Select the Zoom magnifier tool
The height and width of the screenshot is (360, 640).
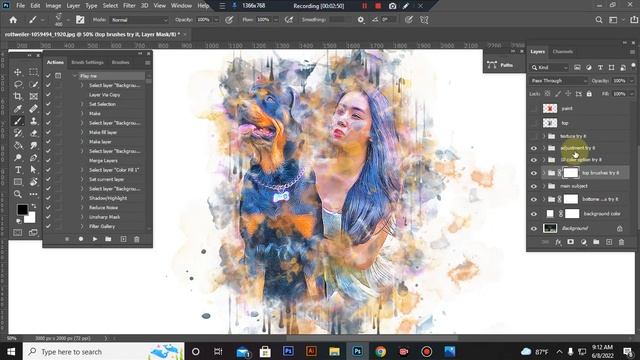(x=18, y=194)
